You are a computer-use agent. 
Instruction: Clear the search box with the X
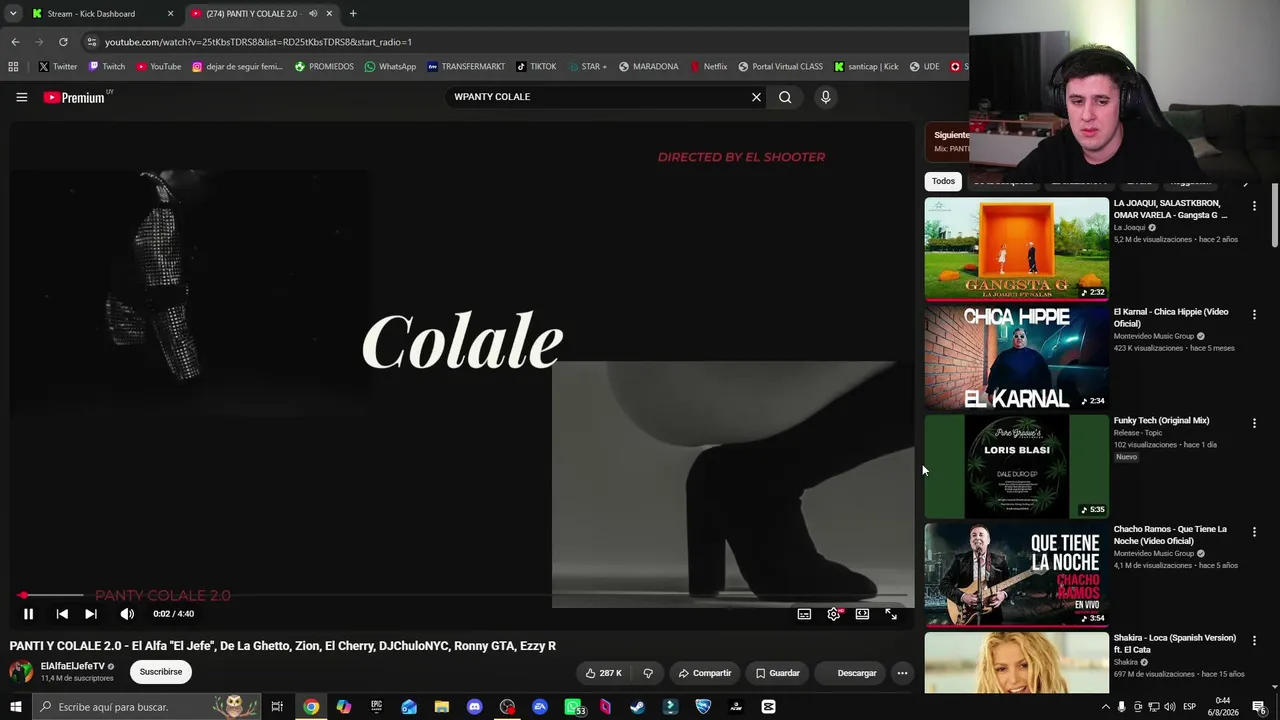coord(756,97)
